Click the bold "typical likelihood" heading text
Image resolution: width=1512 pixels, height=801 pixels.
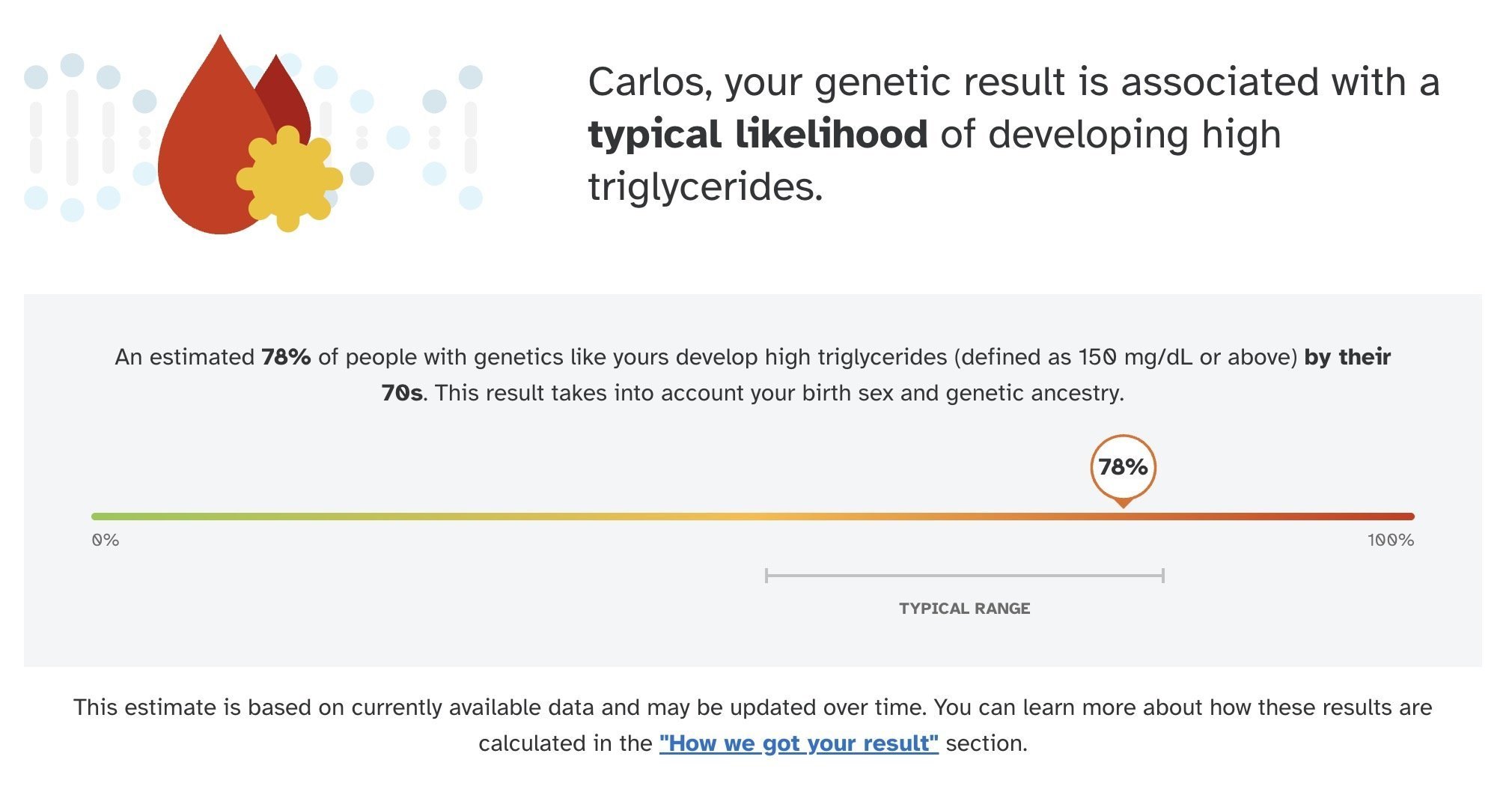coord(757,135)
